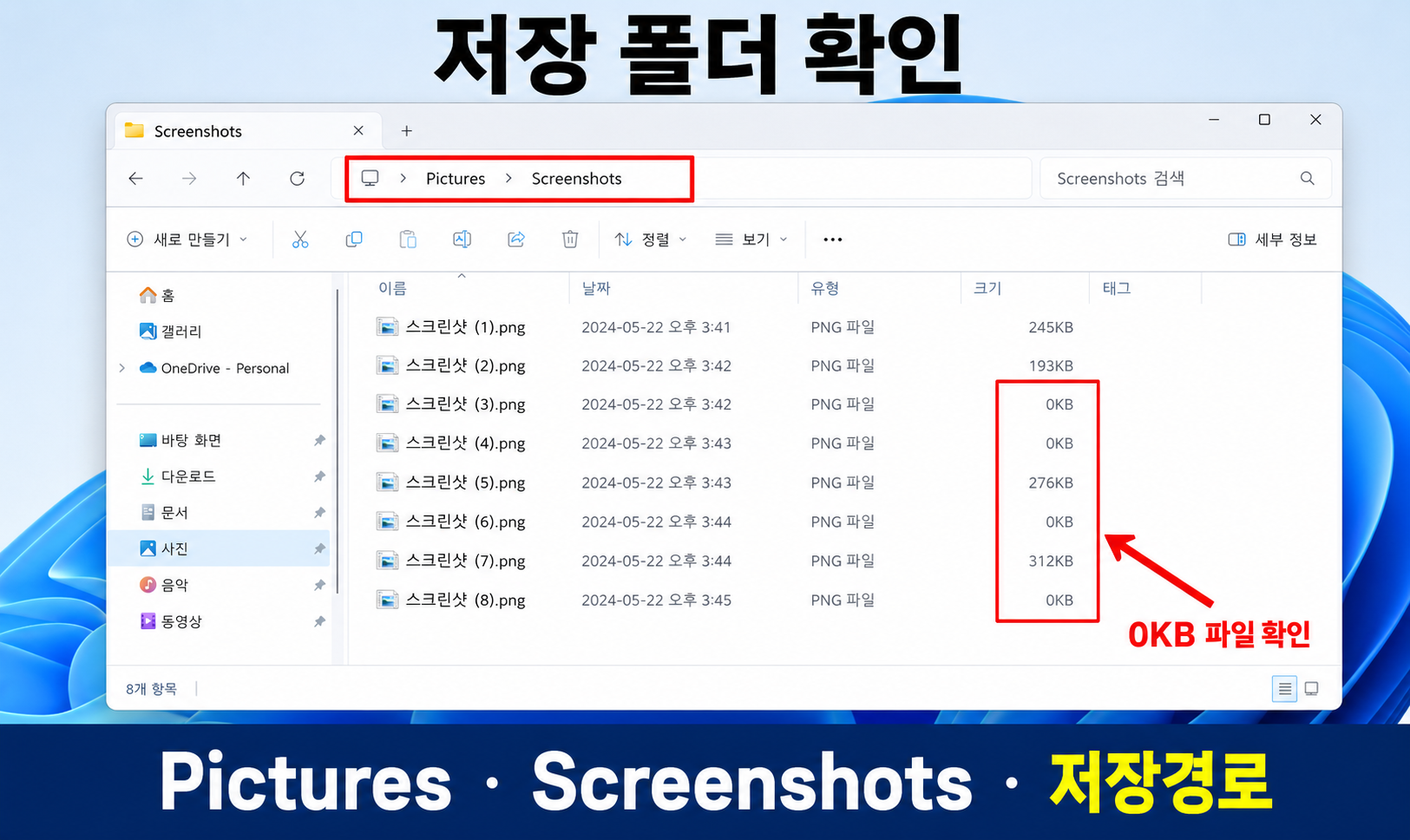Open the 보기 view dropdown
The width and height of the screenshot is (1410, 840).
tap(751, 240)
